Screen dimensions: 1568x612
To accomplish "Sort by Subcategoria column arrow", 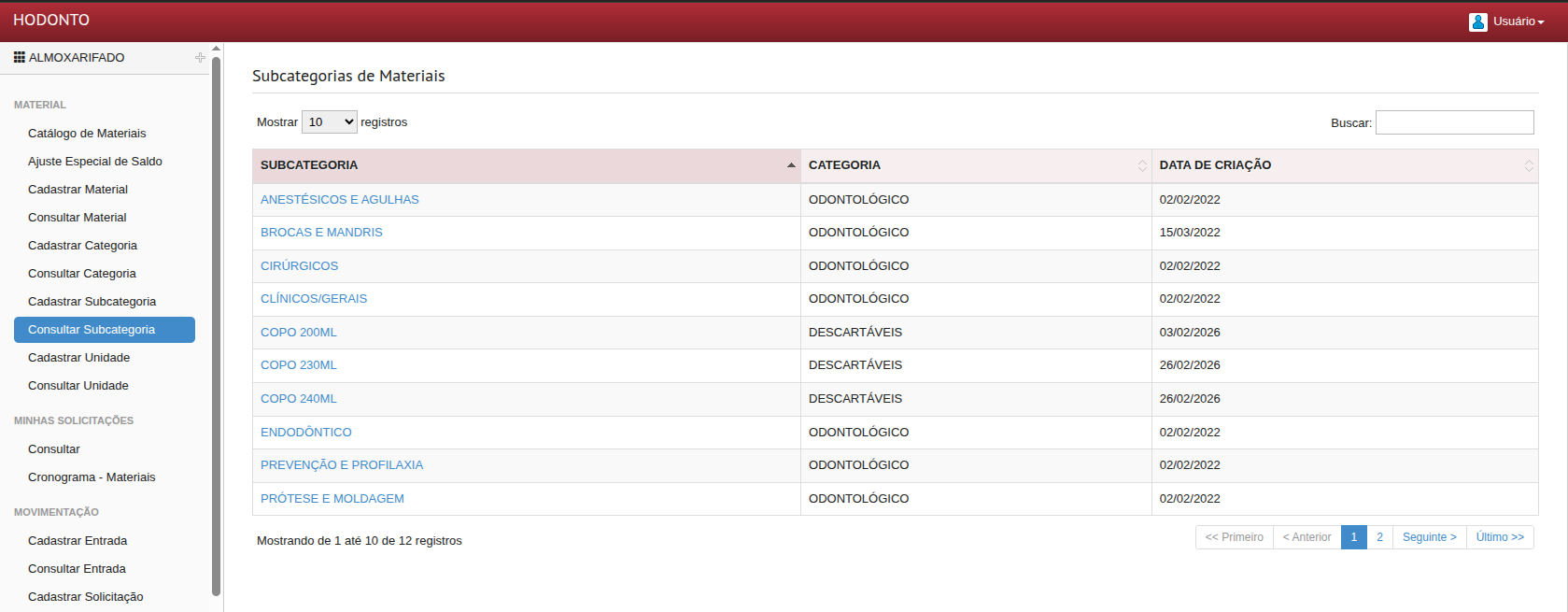I will pos(791,165).
